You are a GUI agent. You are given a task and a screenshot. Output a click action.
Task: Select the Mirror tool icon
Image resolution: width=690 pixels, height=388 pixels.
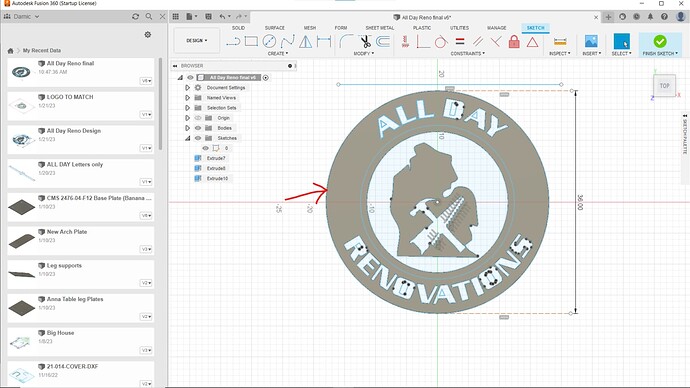305,41
